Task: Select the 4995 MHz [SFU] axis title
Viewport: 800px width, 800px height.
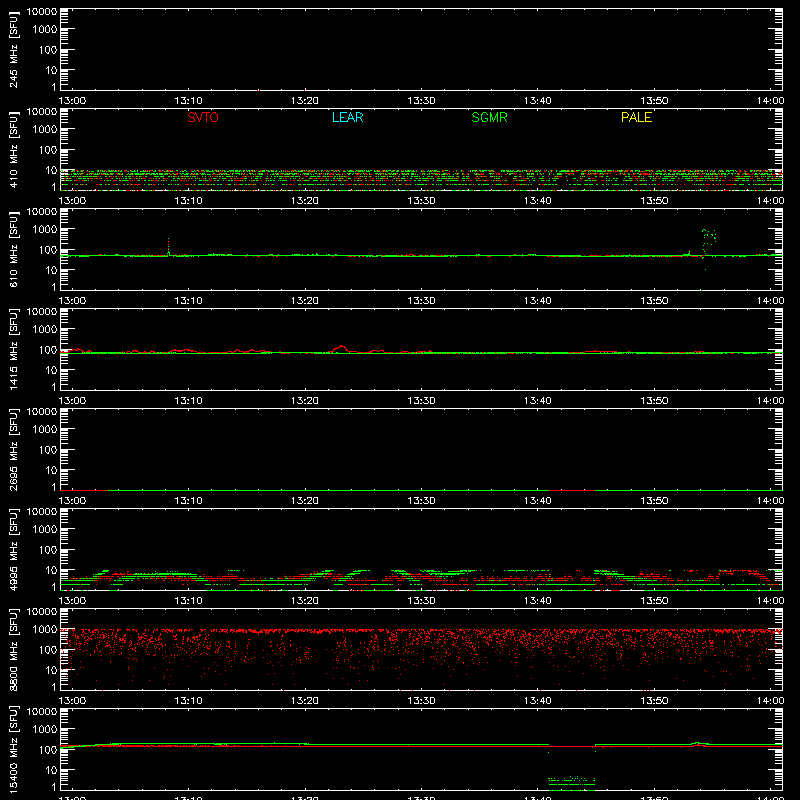Action: pyautogui.click(x=14, y=550)
